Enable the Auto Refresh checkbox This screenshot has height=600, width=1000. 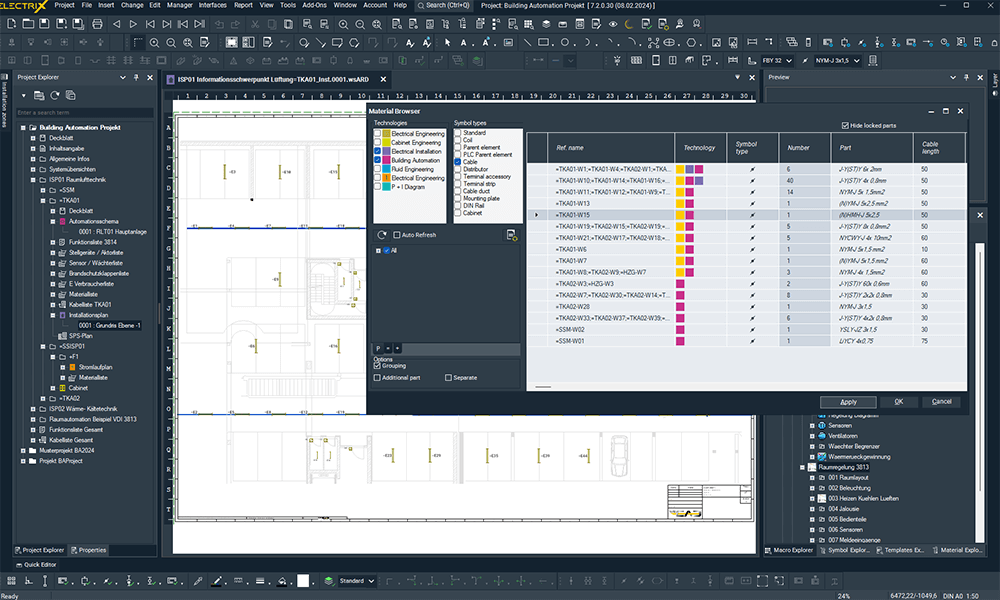click(x=396, y=235)
